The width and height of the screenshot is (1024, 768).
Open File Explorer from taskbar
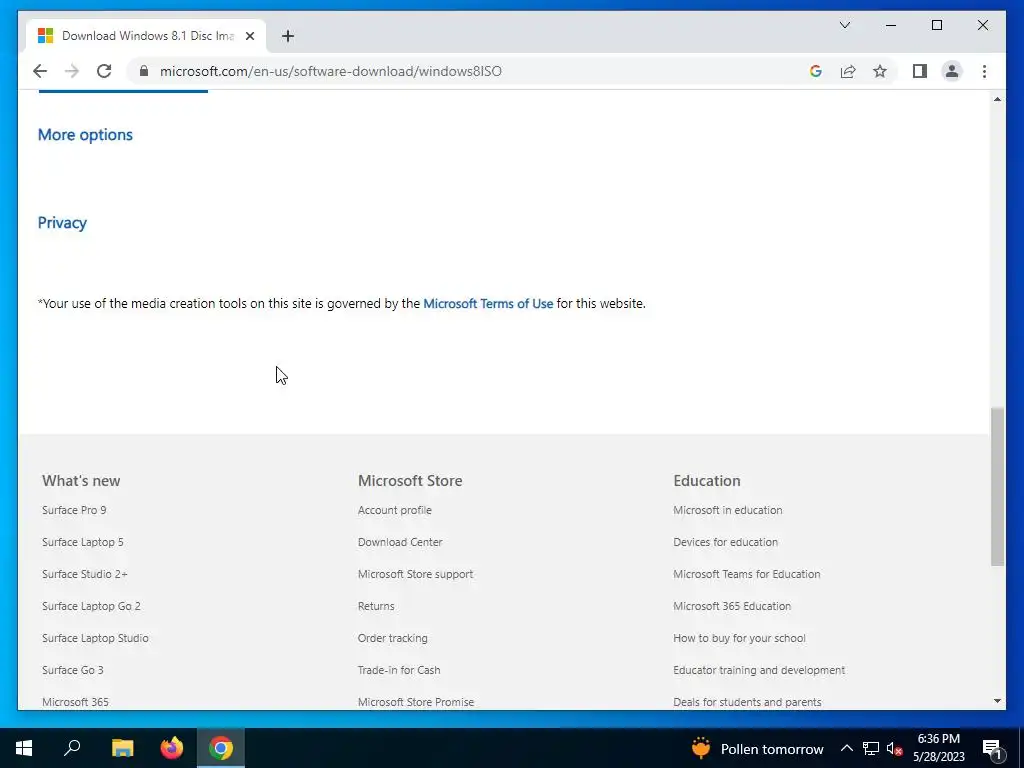[x=122, y=748]
